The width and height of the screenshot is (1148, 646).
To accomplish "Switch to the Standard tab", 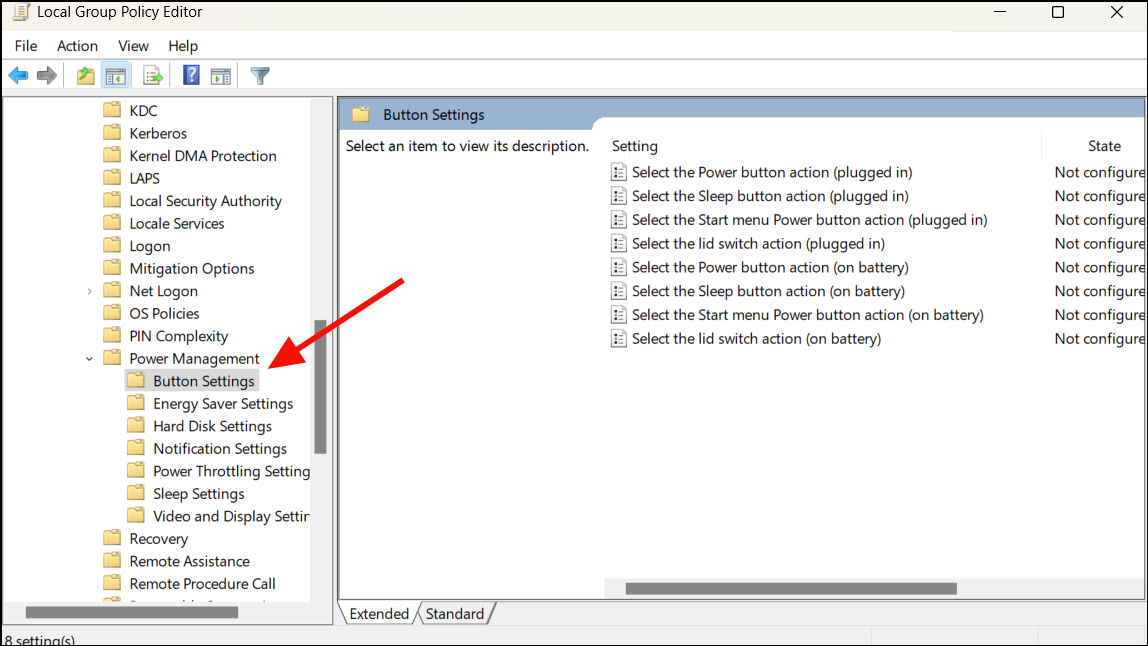I will 455,613.
